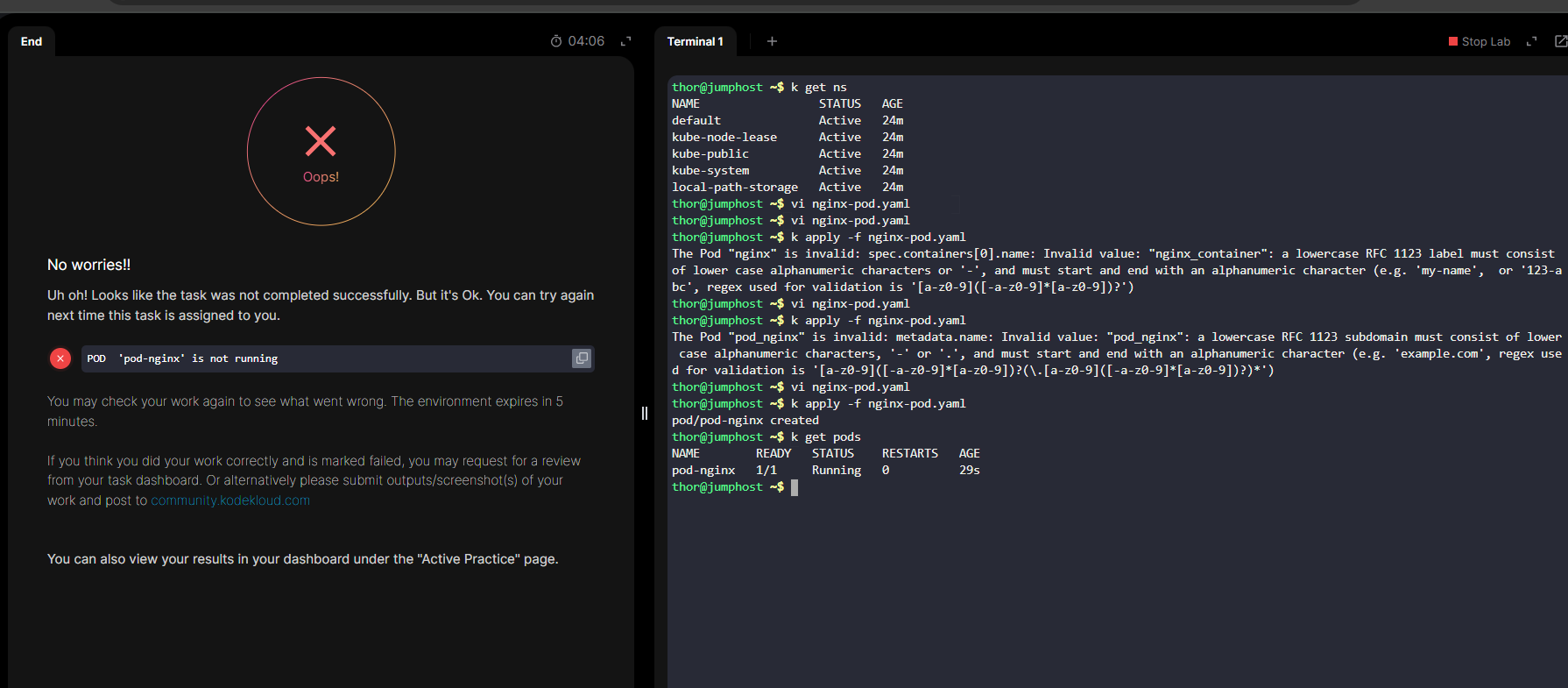Click the Active Practice page sentence
This screenshot has width=1568, height=688.
click(302, 559)
